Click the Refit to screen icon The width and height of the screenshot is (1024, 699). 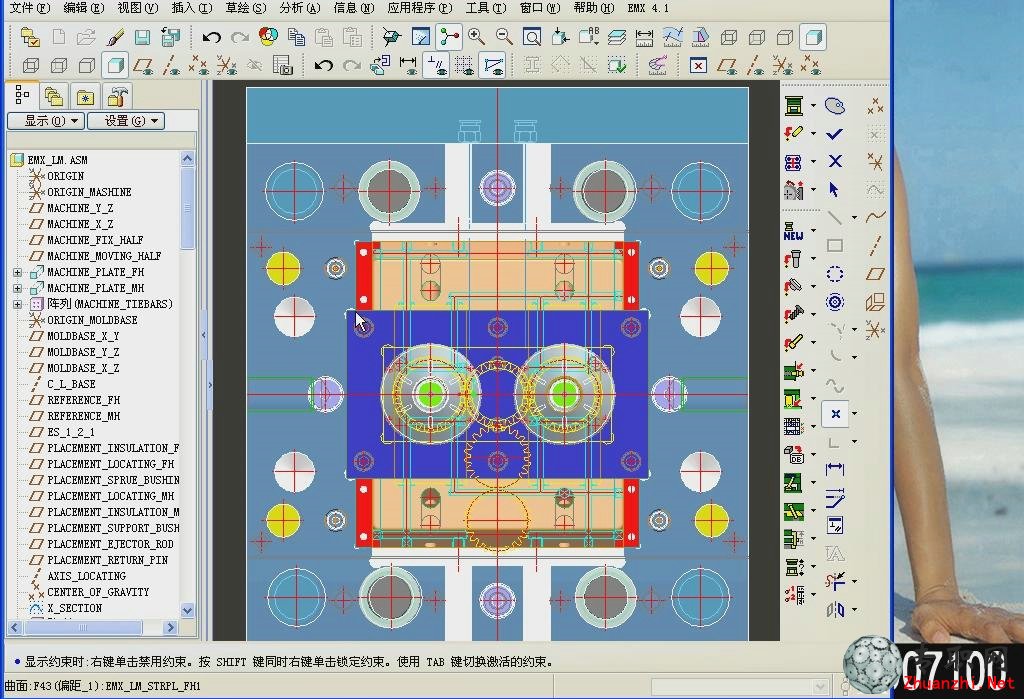(532, 37)
